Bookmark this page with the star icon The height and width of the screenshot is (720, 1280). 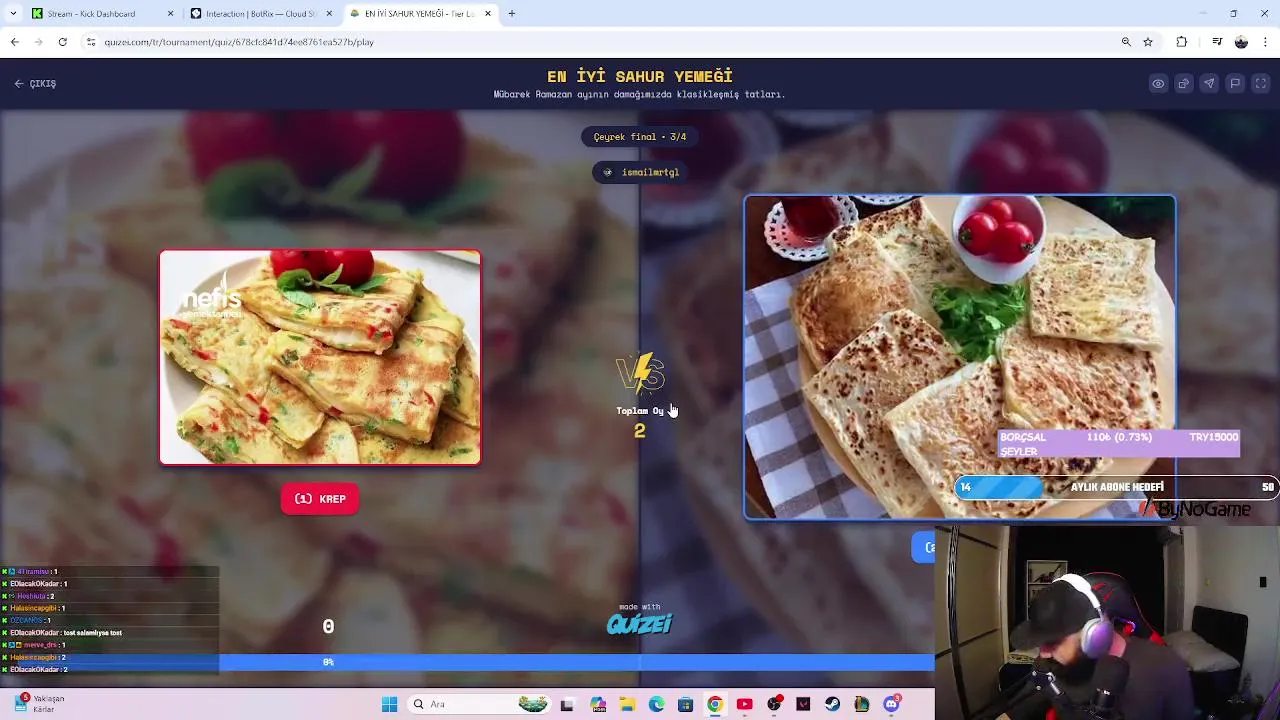coord(1148,42)
